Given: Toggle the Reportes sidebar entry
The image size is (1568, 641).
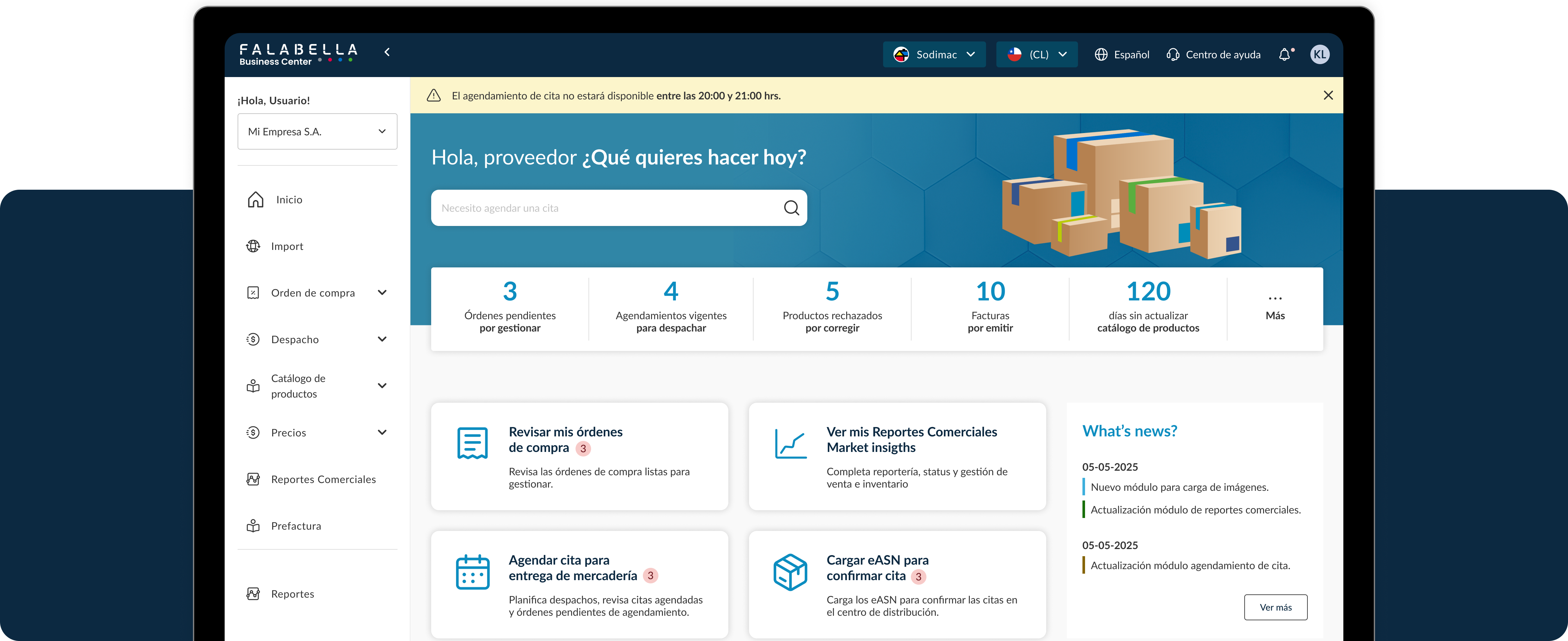Looking at the screenshot, I should [292, 593].
